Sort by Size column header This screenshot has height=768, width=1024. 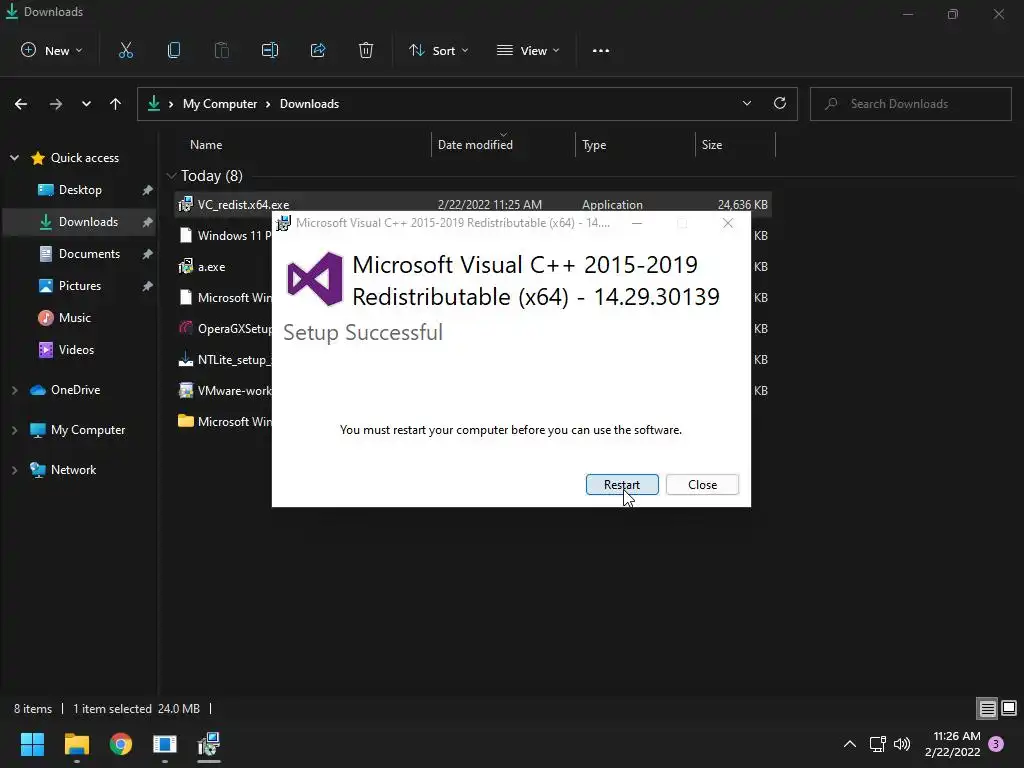[x=712, y=145]
